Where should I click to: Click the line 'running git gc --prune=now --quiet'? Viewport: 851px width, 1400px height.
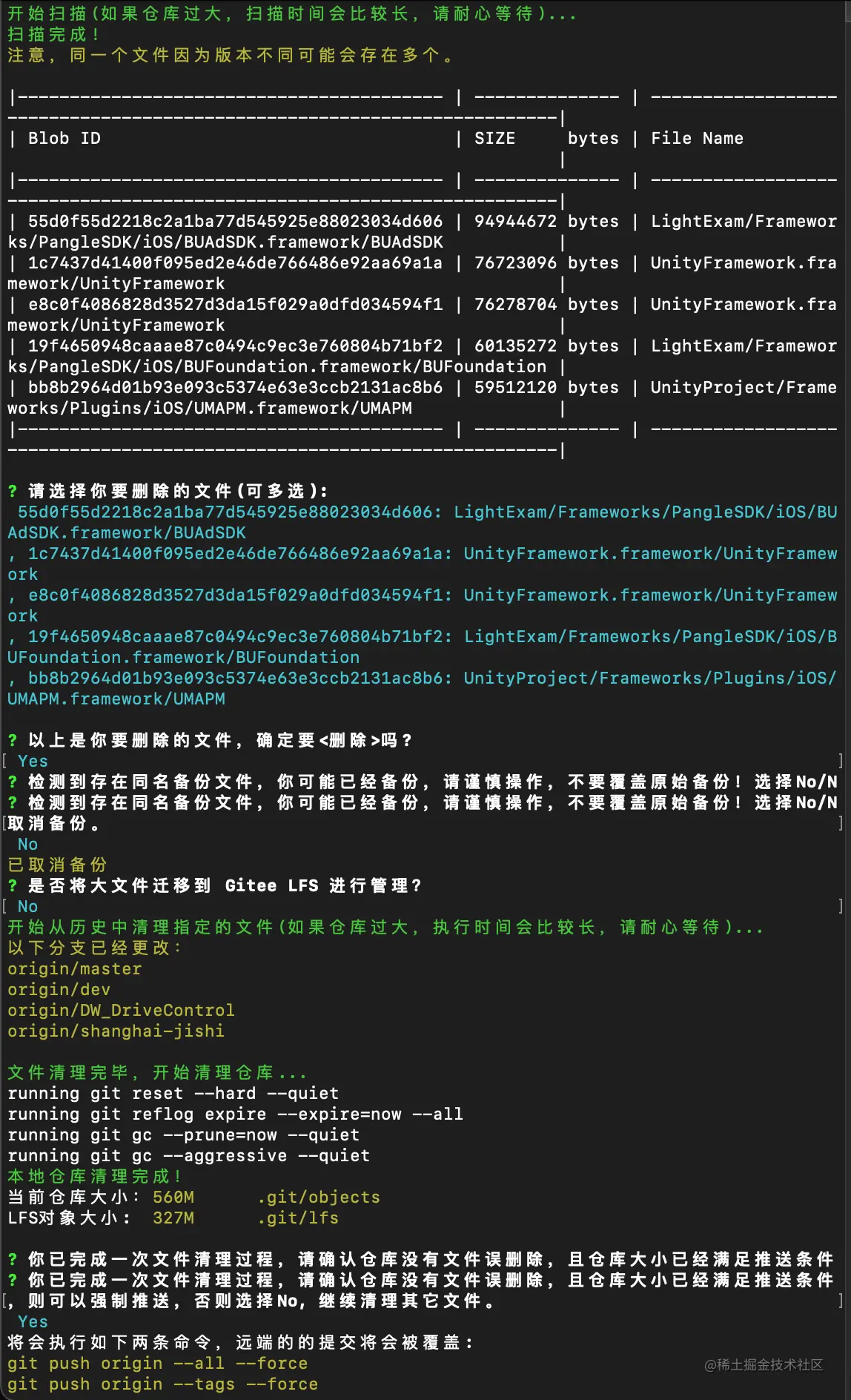(x=183, y=1135)
